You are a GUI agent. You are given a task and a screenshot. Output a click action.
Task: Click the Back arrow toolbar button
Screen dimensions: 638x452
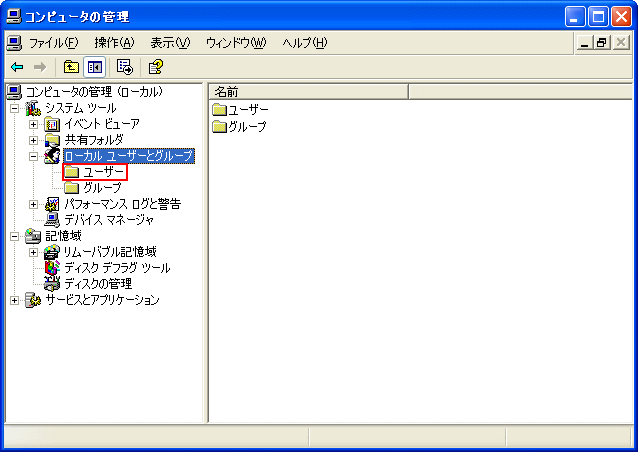17,67
